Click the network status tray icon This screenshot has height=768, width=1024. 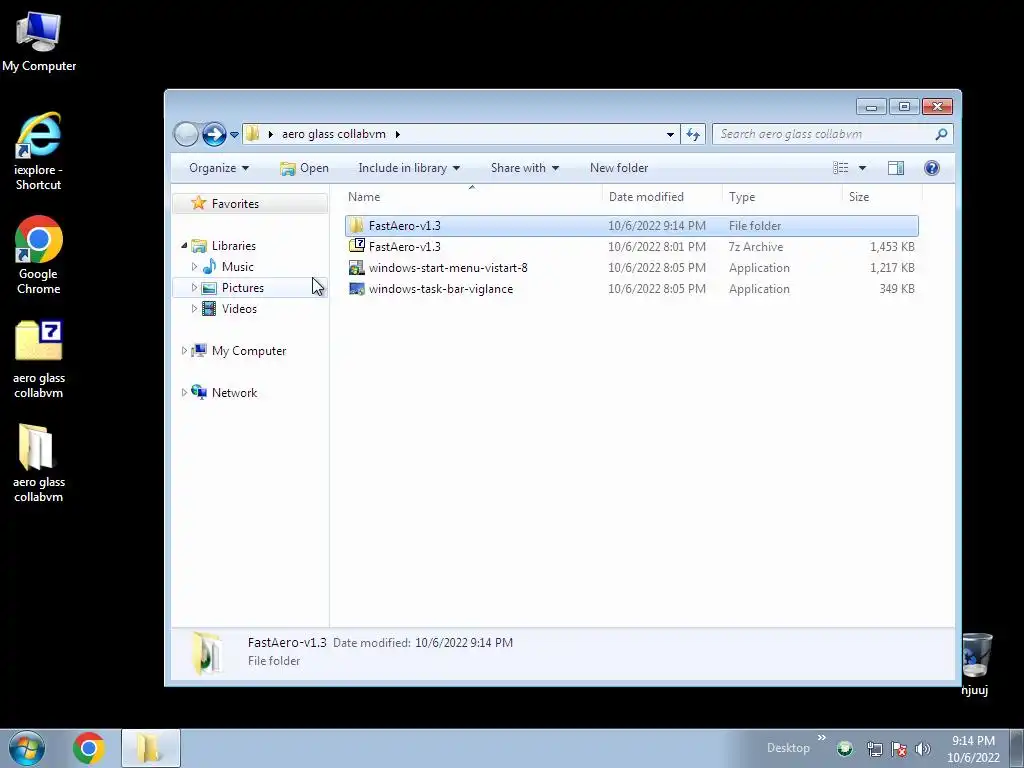pyautogui.click(x=874, y=749)
